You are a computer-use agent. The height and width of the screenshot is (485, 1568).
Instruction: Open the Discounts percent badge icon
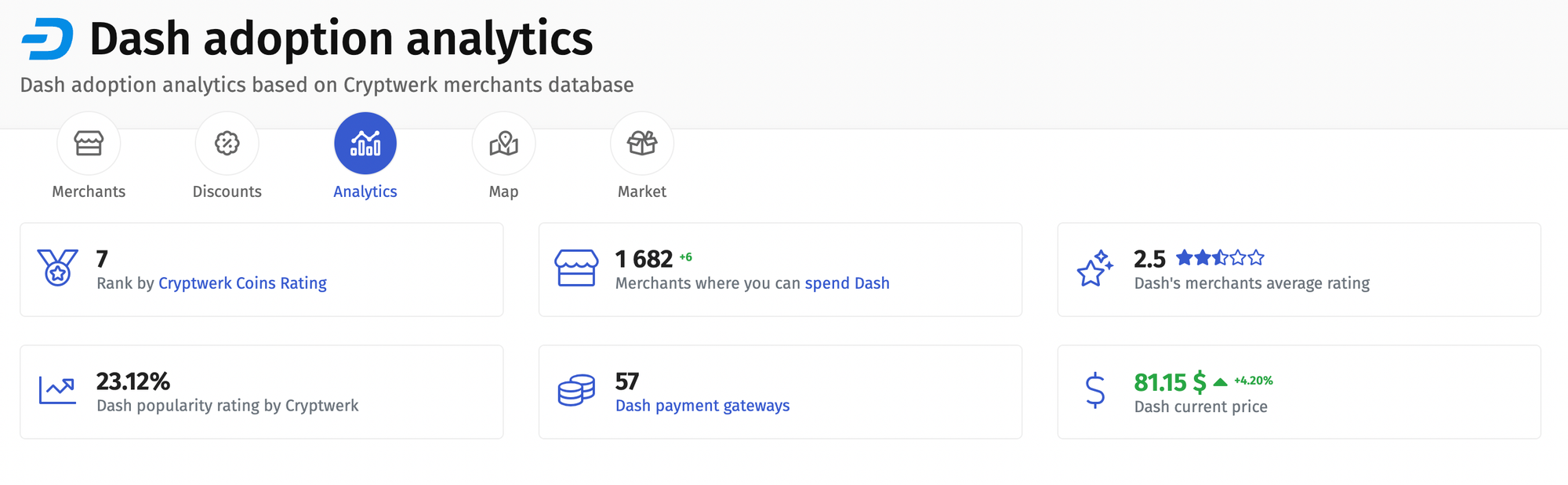pyautogui.click(x=227, y=144)
